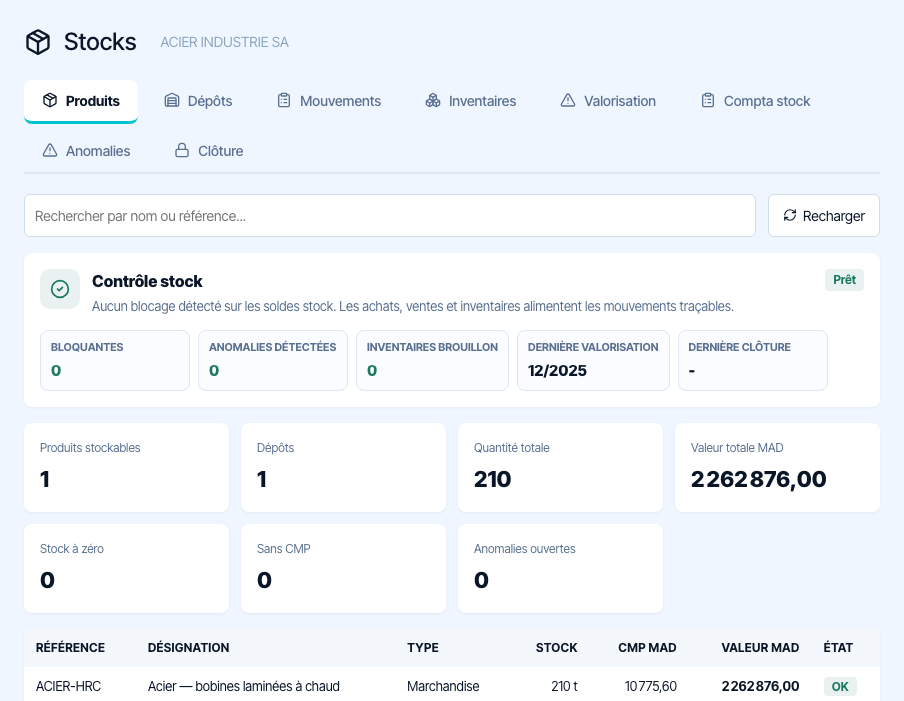This screenshot has height=701, width=904.
Task: Click the Sans CMP card
Action: (343, 568)
